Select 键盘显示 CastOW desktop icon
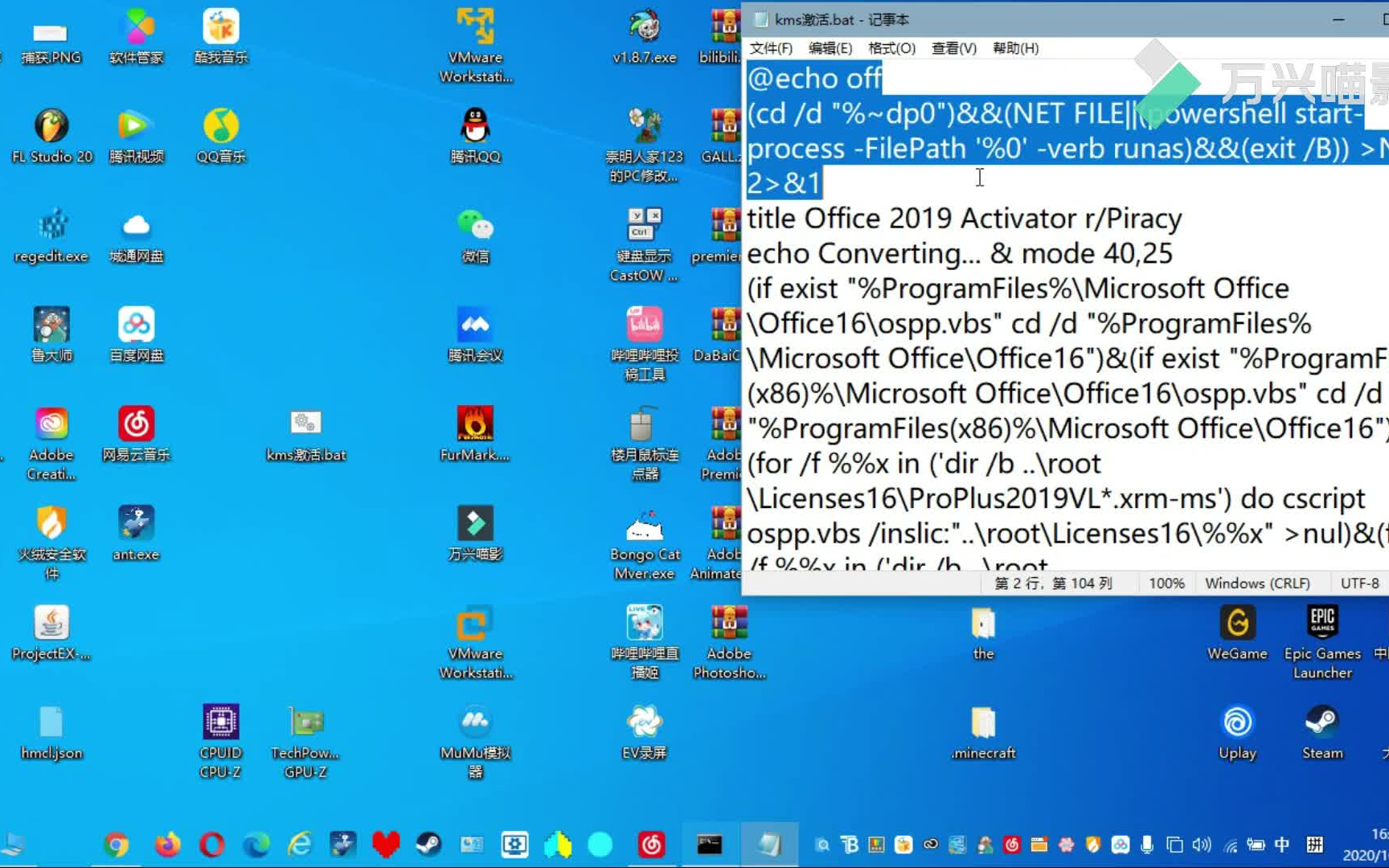The image size is (1389, 868). (645, 244)
